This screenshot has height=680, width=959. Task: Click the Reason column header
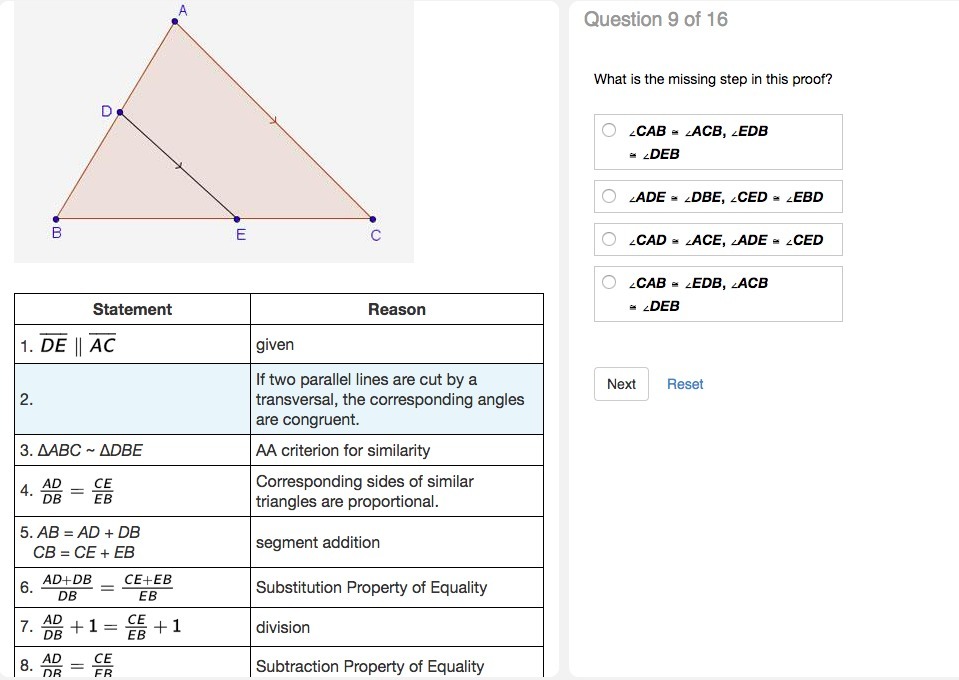point(396,309)
